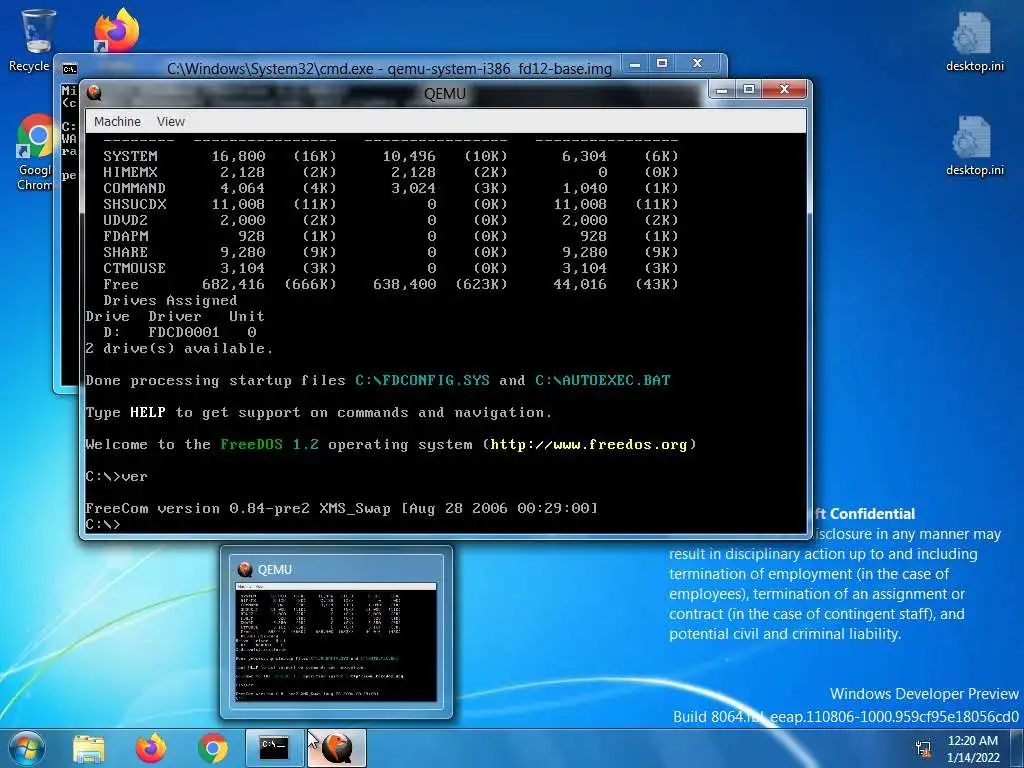
Task: Open the taskbar clock showing 12:20 AM
Action: point(972,748)
